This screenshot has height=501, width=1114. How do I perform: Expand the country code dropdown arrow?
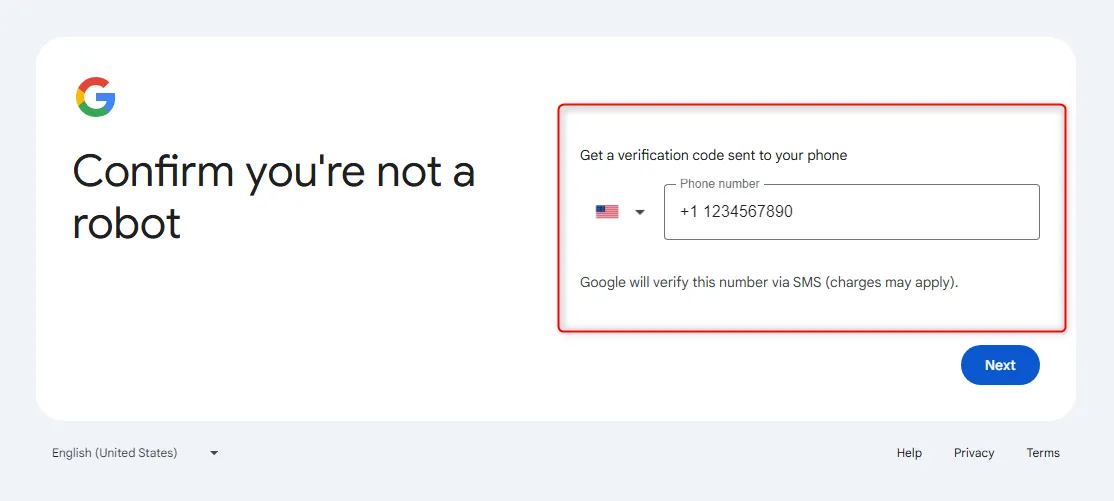(639, 212)
